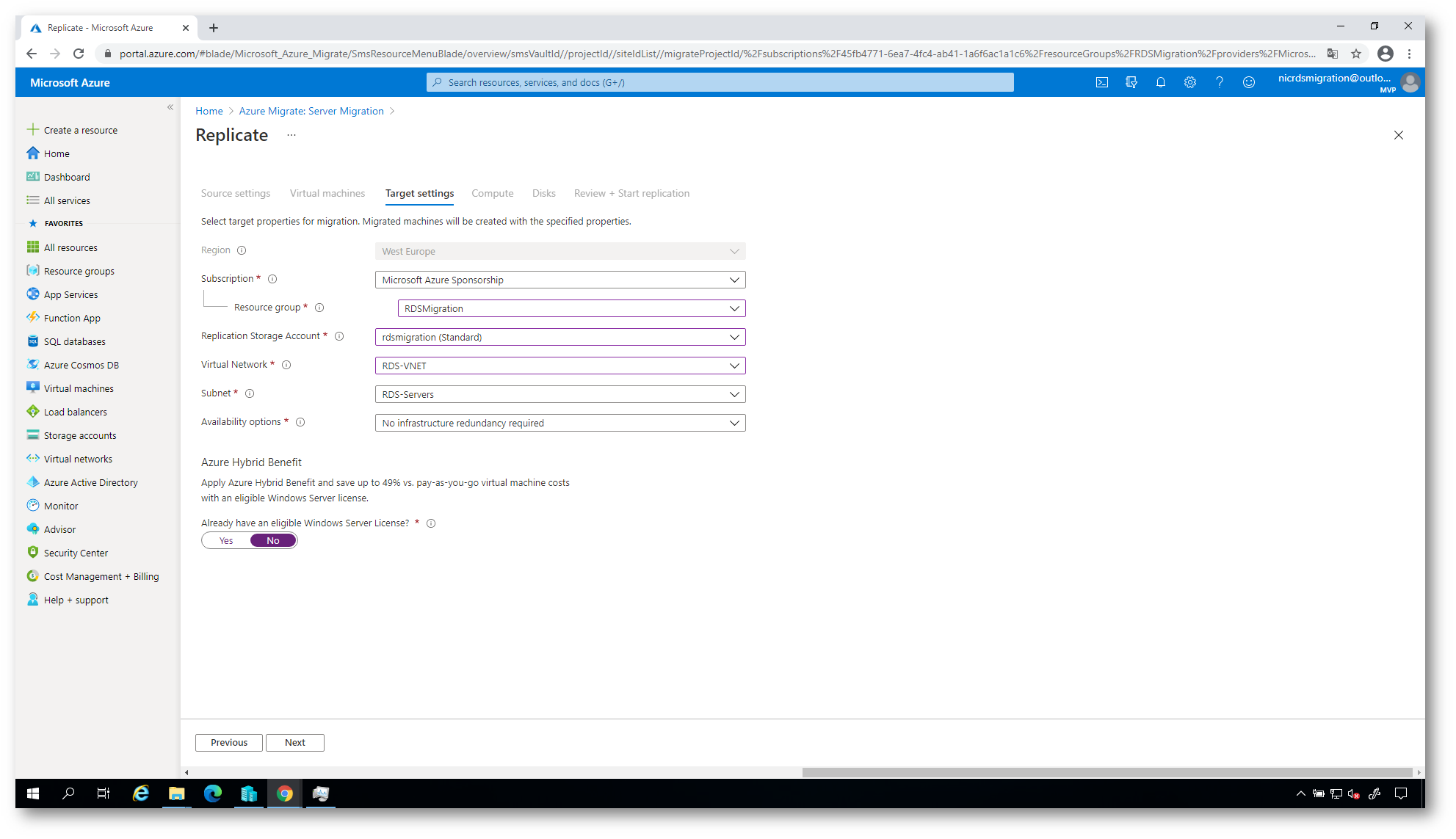The height and width of the screenshot is (839, 1456).
Task: Switch to Source settings tab
Action: click(x=236, y=193)
